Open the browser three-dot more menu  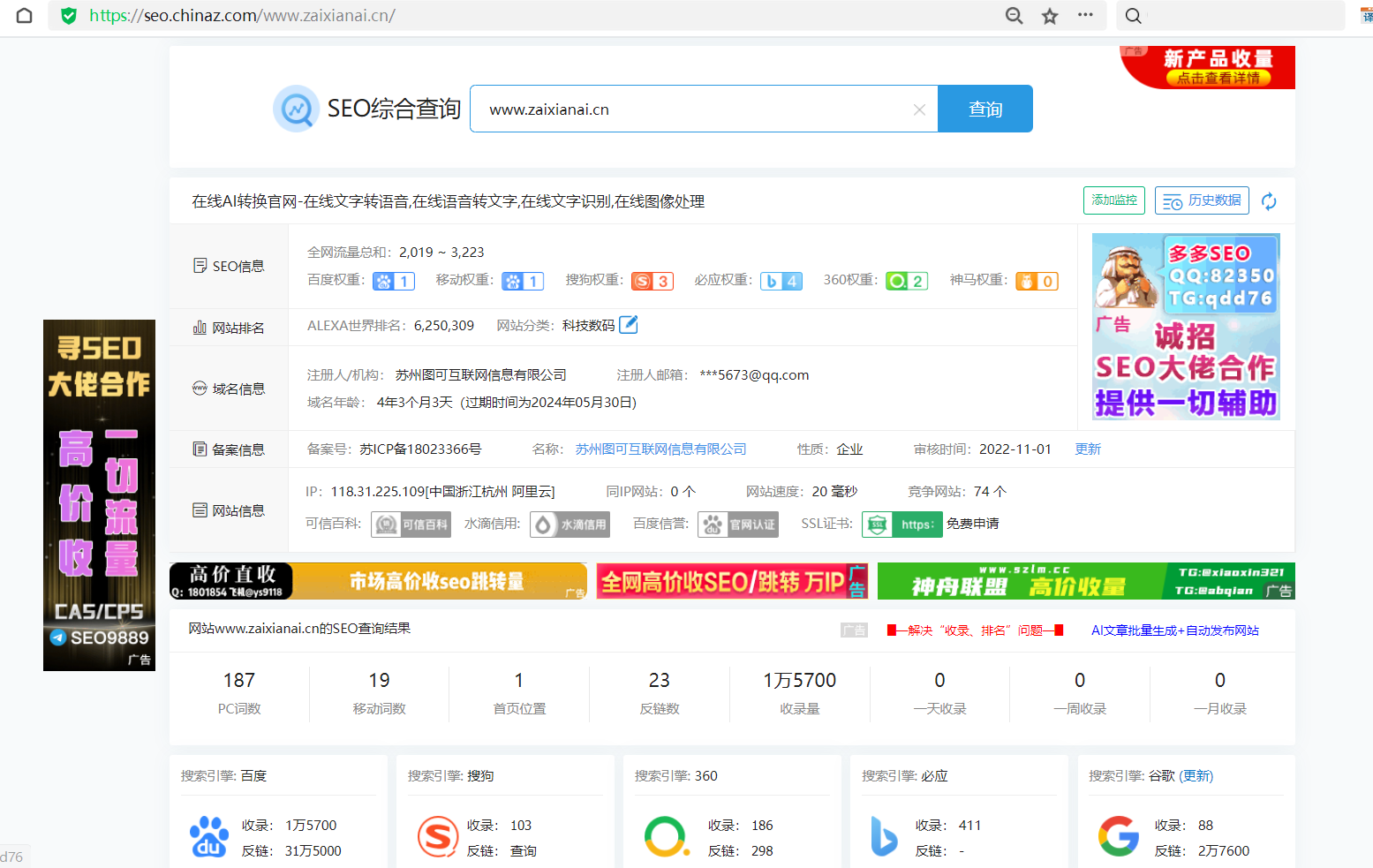pos(1085,15)
